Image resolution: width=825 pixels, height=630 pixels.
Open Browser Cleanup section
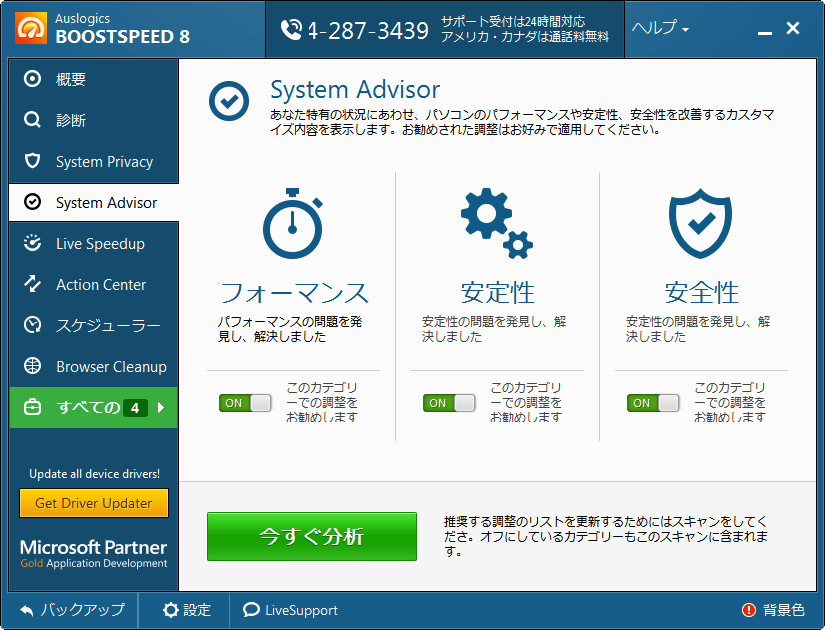click(x=94, y=367)
